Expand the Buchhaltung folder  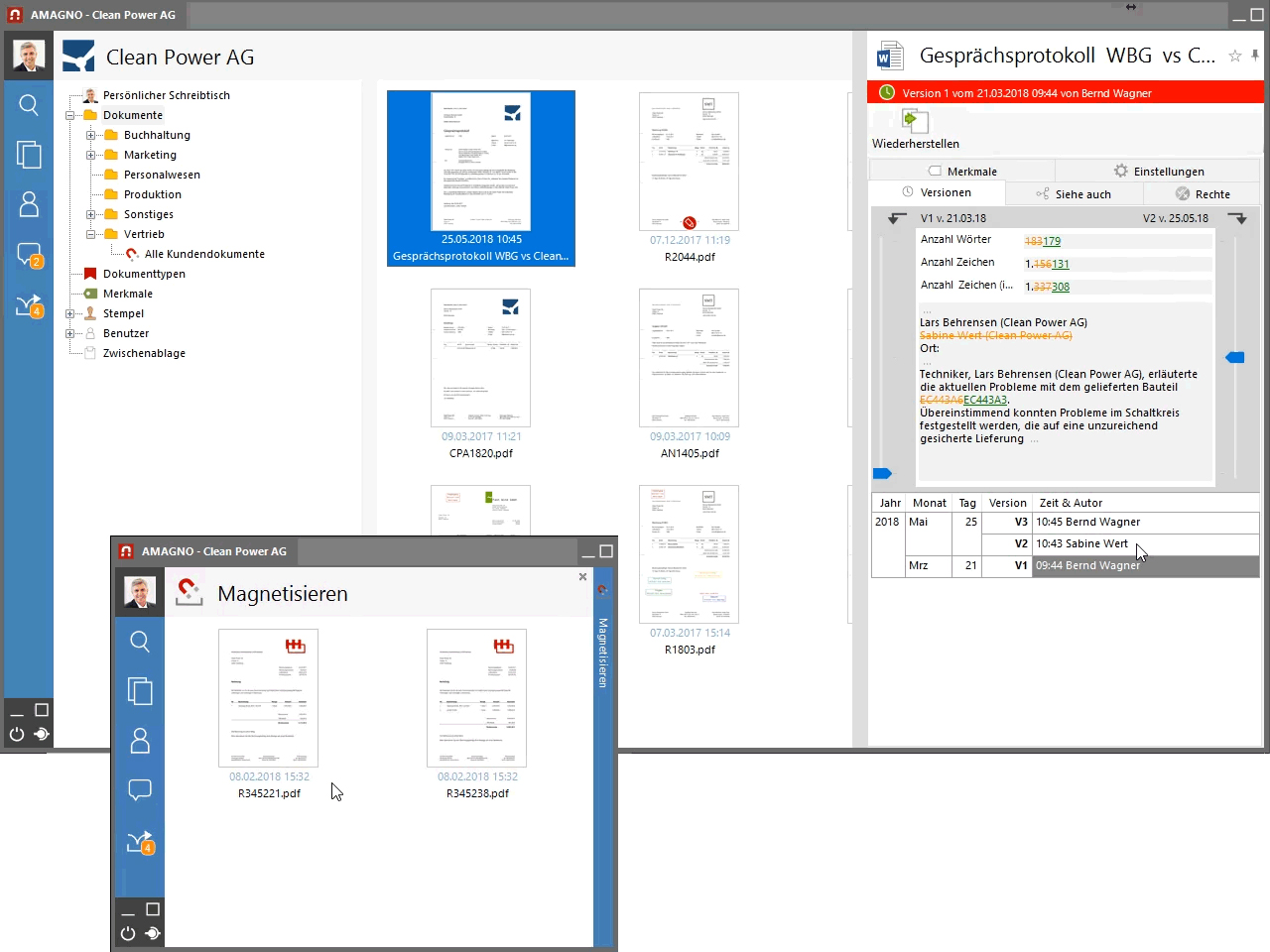point(90,135)
